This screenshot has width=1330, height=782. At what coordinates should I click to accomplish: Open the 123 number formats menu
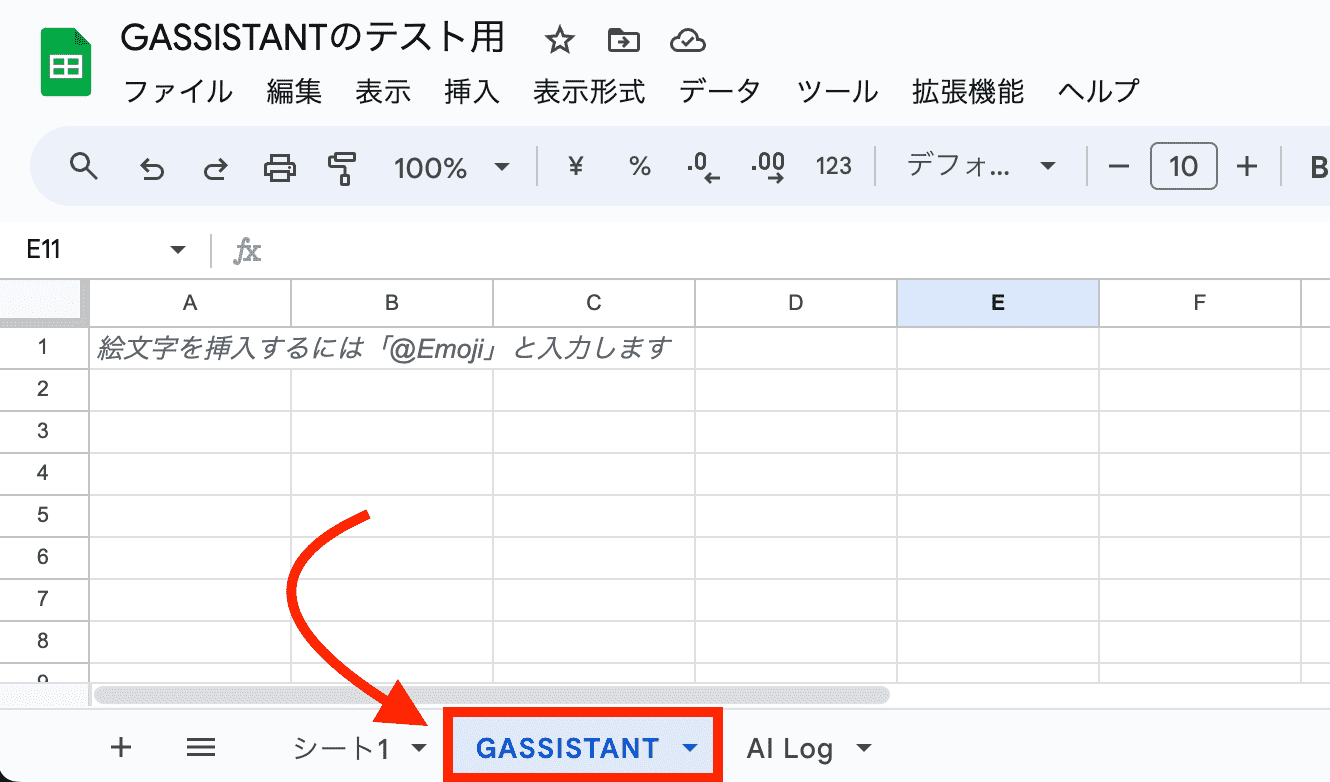tap(834, 166)
